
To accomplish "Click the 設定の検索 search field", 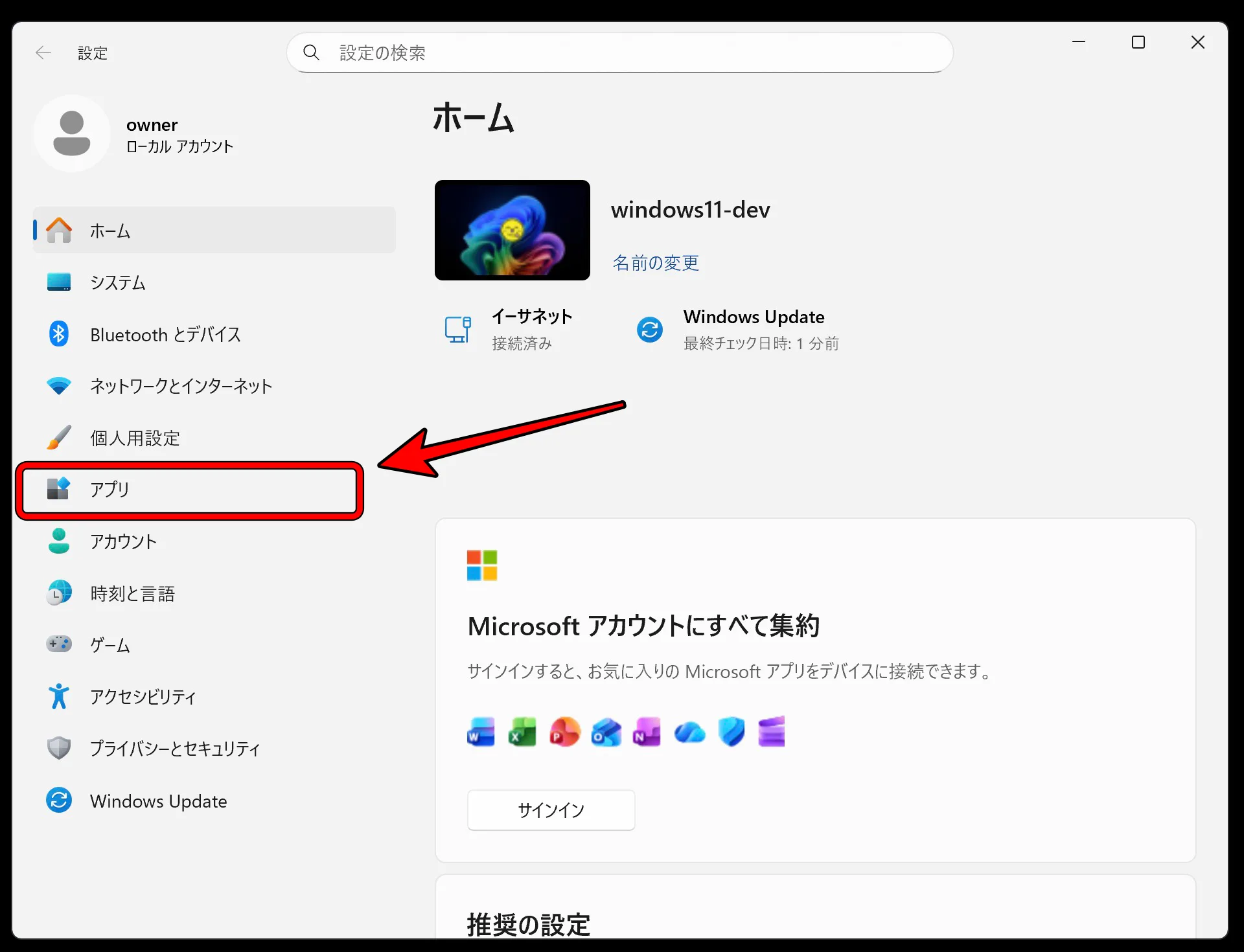I will [x=620, y=52].
